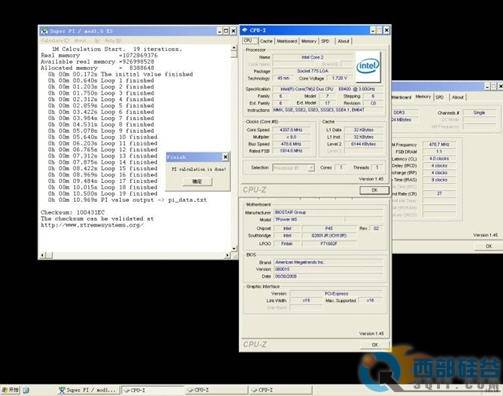The image size is (503, 396).
Task: Click the 'BIOSTAR Group' manufacturer field
Action: (x=329, y=212)
